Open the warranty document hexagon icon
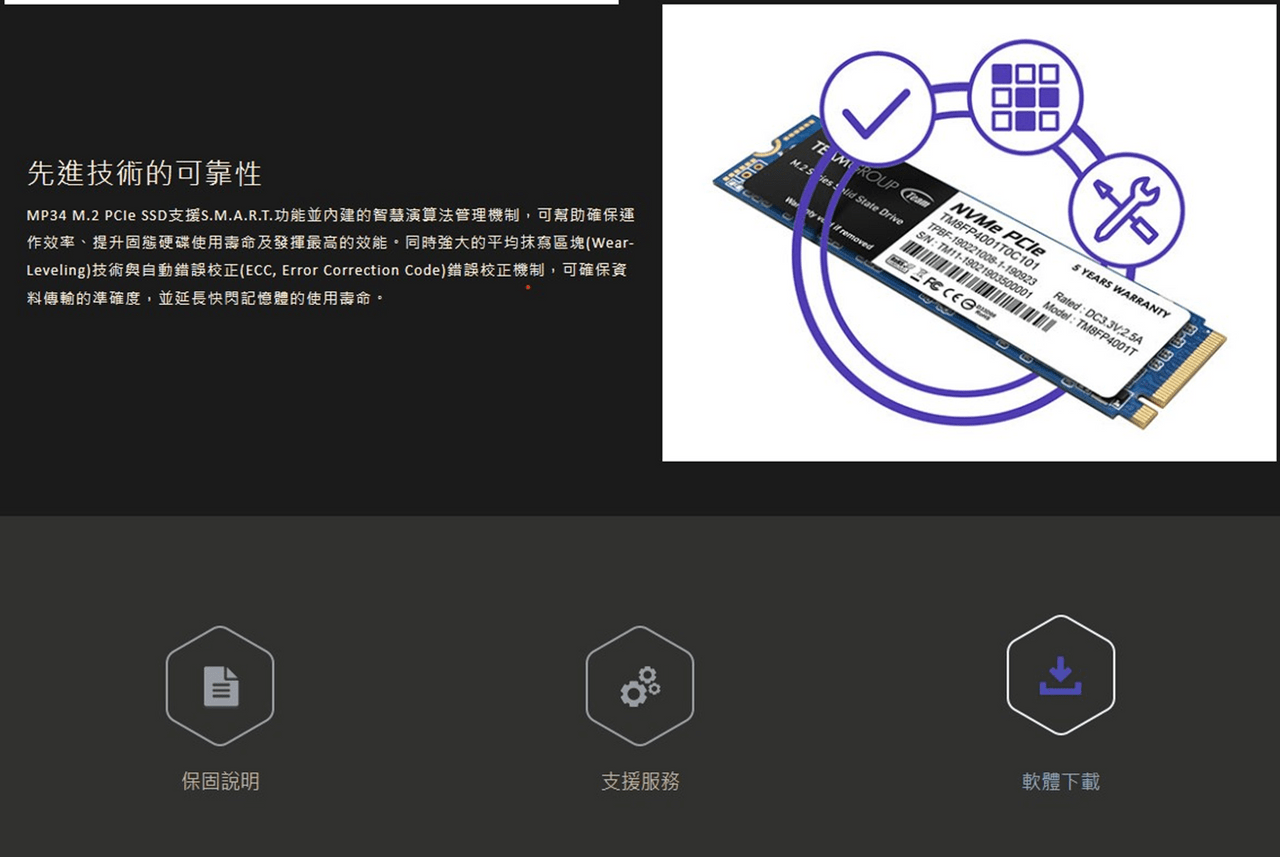 click(x=220, y=686)
